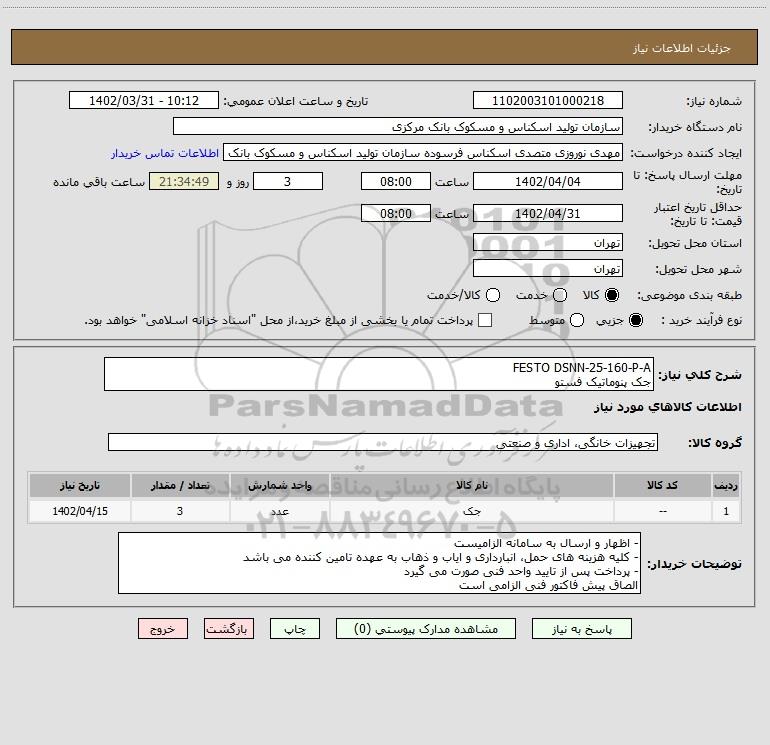Click the خروج exit button

163,629
